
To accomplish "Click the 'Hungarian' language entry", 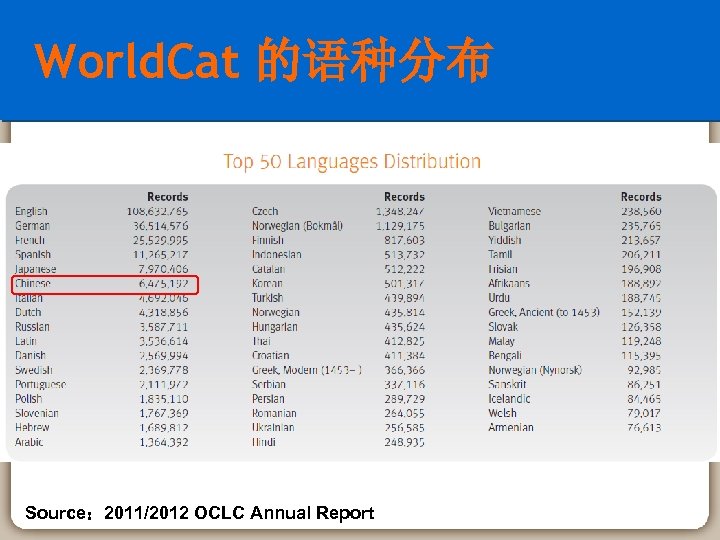I will pyautogui.click(x=275, y=327).
